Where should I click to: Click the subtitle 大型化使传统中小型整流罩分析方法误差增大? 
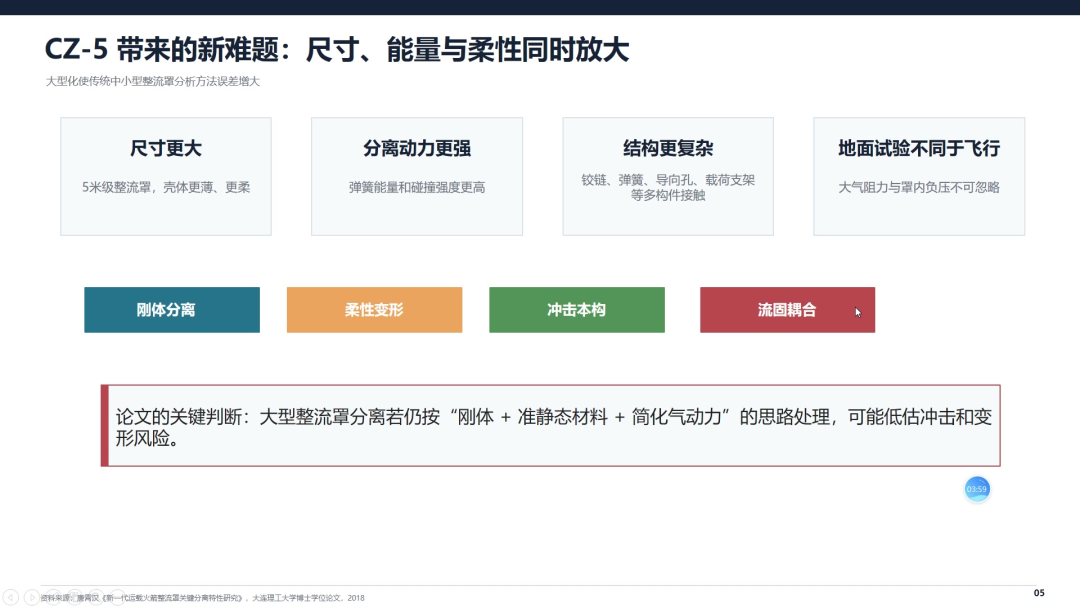pos(153,81)
